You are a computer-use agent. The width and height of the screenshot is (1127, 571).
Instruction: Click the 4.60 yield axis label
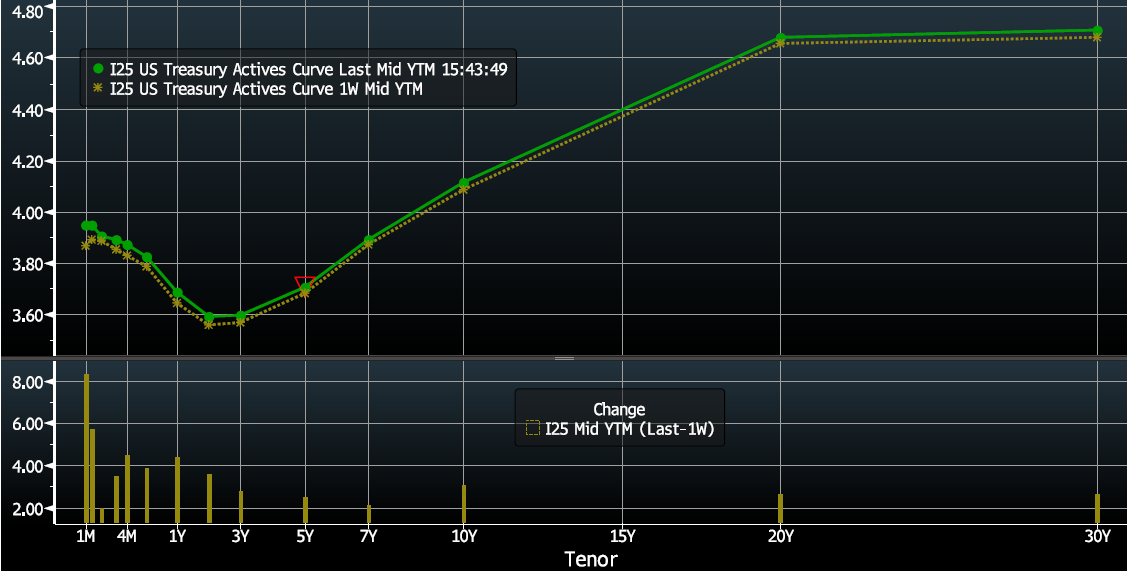pyautogui.click(x=28, y=58)
